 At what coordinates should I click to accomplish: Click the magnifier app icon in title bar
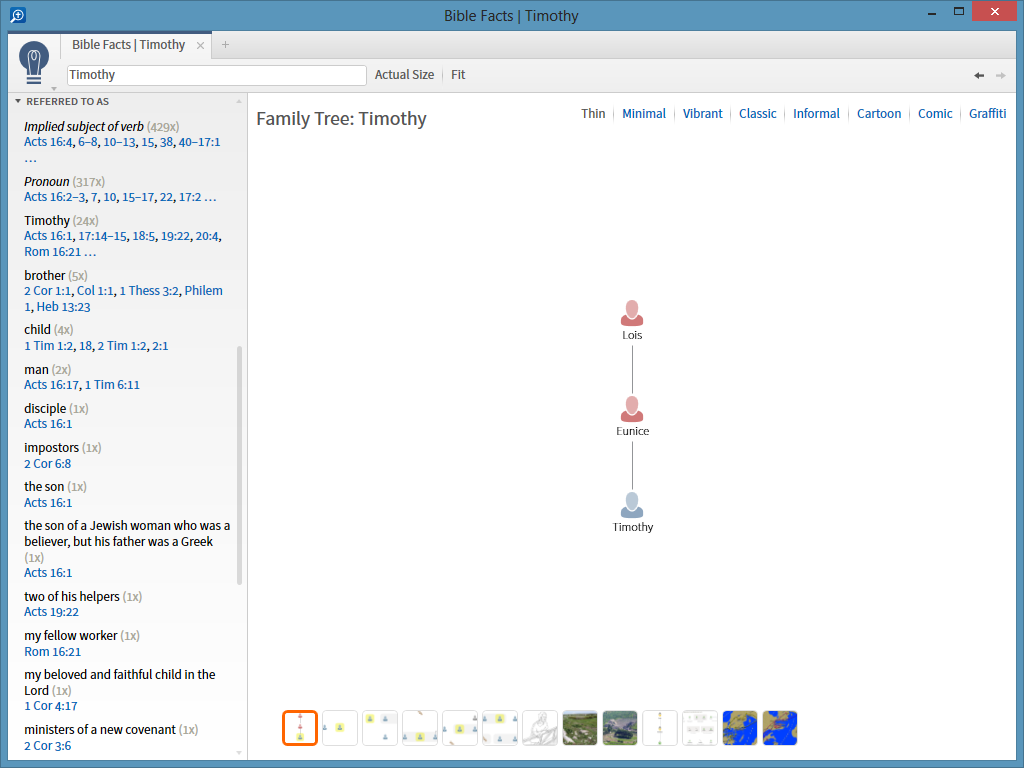18,14
